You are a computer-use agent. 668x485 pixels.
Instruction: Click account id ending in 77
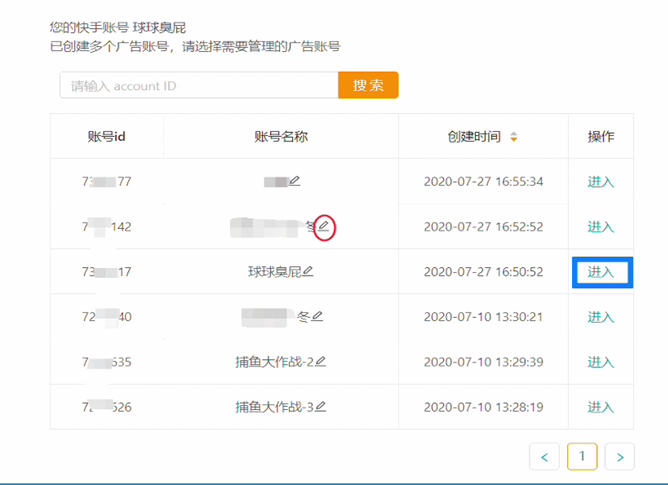coord(107,182)
